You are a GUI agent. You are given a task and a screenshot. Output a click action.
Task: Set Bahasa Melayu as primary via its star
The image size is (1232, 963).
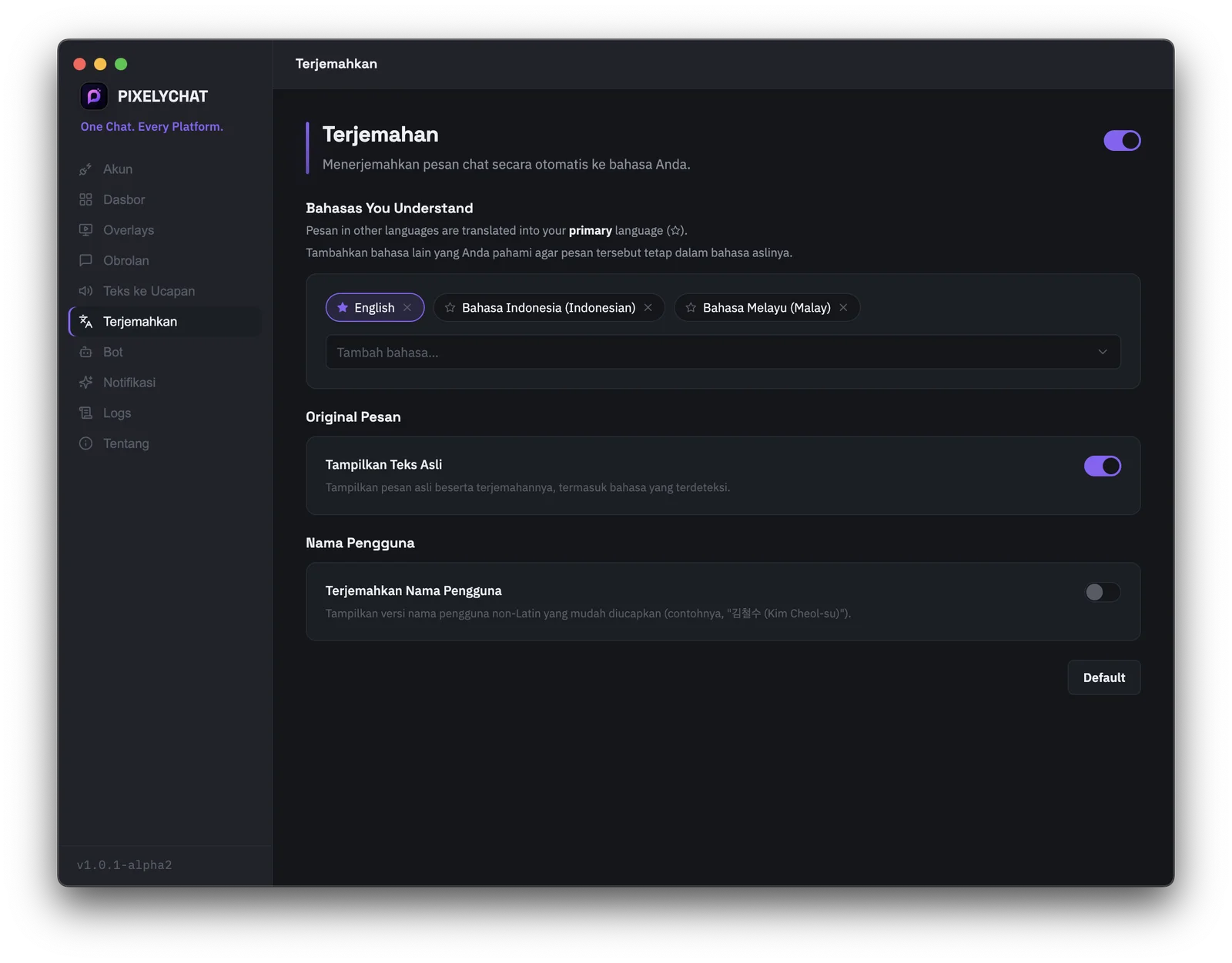[691, 307]
